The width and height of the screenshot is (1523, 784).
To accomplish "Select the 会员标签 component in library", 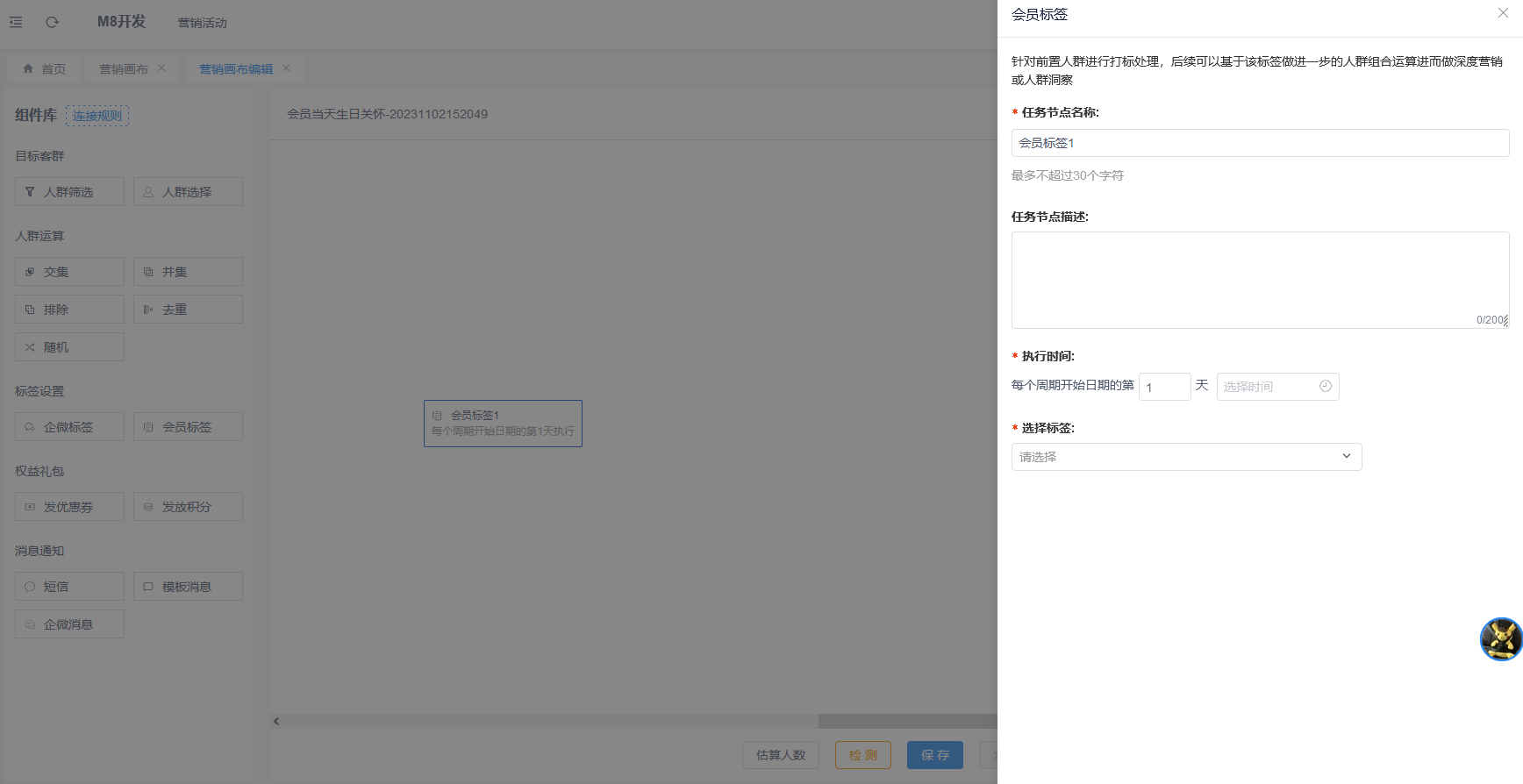I will pyautogui.click(x=188, y=427).
